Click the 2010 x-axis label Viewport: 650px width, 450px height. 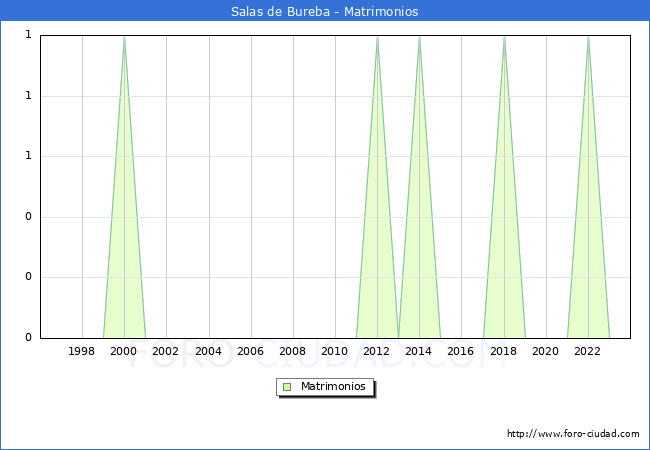(x=335, y=351)
